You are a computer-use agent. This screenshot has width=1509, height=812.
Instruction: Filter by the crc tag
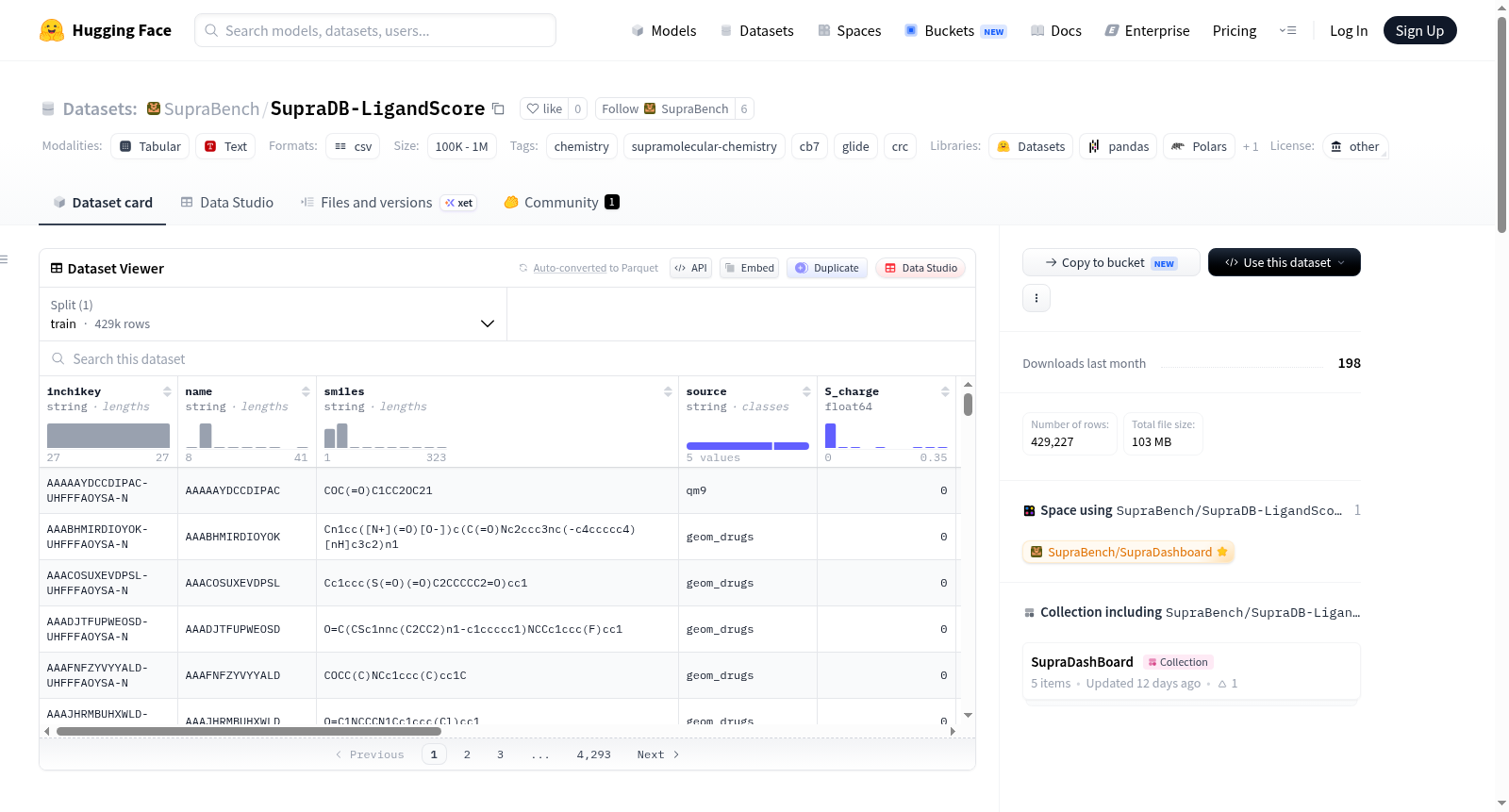(x=900, y=146)
